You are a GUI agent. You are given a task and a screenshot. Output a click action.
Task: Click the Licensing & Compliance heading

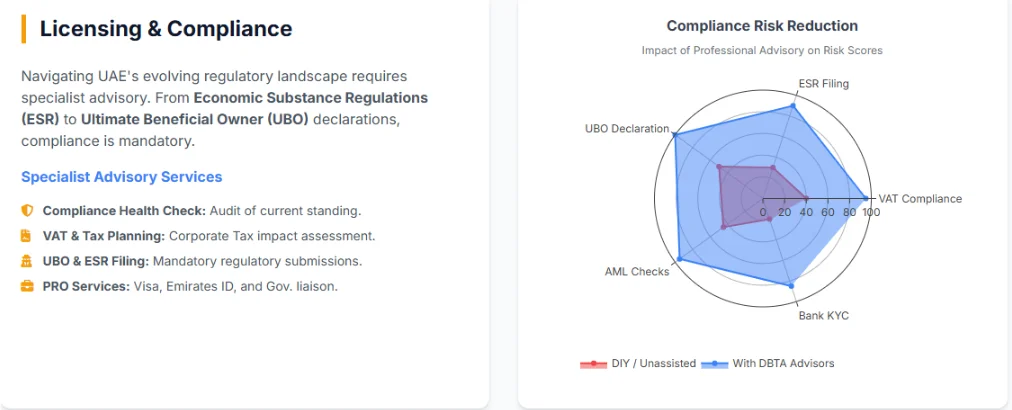click(166, 29)
